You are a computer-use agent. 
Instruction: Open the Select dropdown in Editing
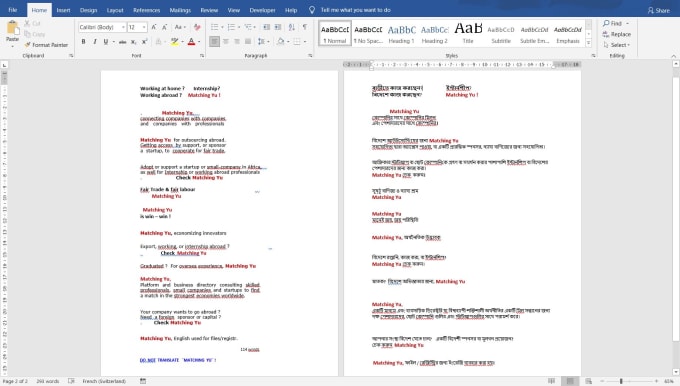[x=617, y=45]
